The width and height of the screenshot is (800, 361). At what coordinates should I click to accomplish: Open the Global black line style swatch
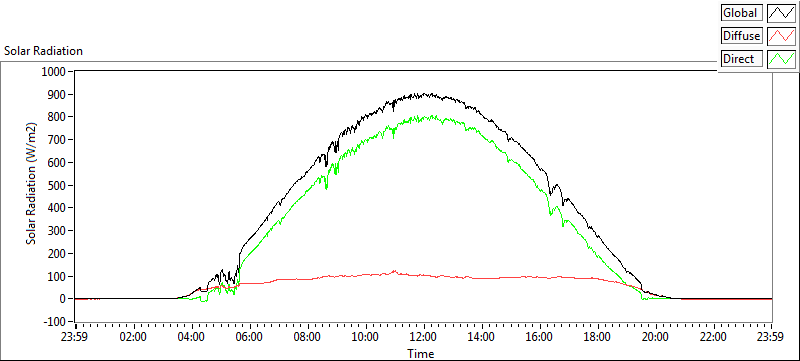click(x=781, y=12)
